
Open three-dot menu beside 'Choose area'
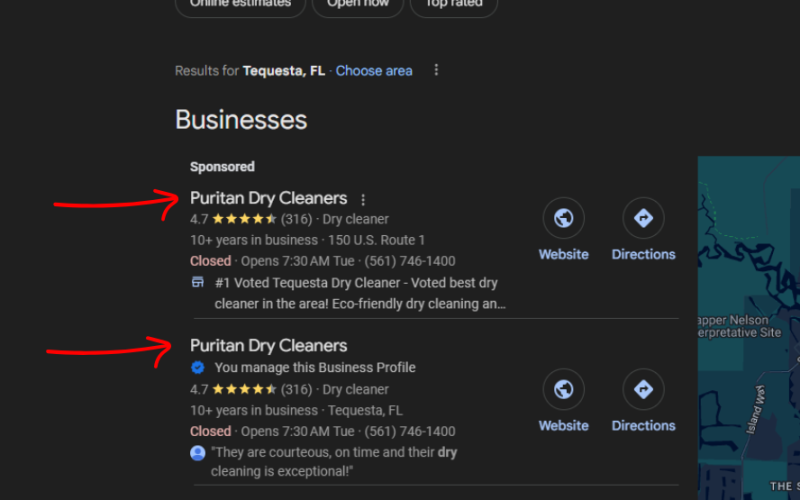pos(436,71)
